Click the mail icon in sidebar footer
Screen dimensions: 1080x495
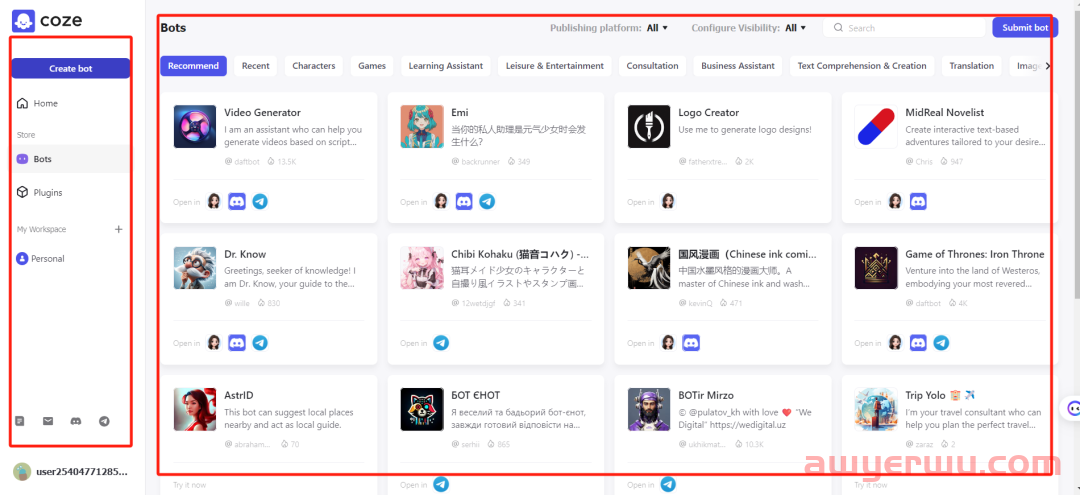[48, 421]
